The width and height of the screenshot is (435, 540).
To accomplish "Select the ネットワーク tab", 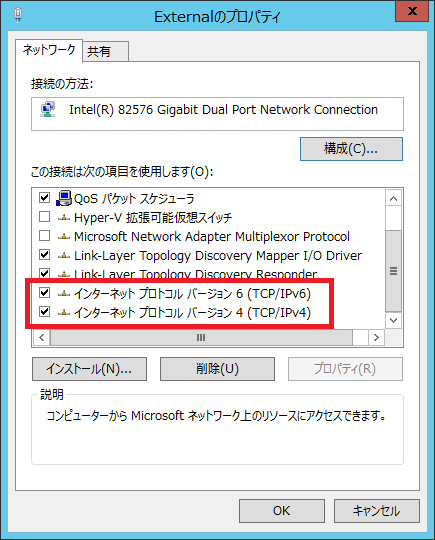I will [49, 50].
